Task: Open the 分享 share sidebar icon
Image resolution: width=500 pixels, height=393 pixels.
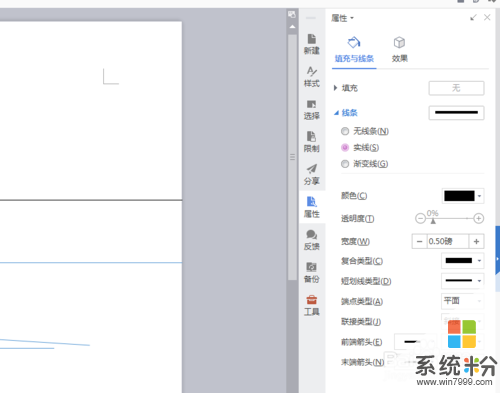Action: (x=312, y=175)
